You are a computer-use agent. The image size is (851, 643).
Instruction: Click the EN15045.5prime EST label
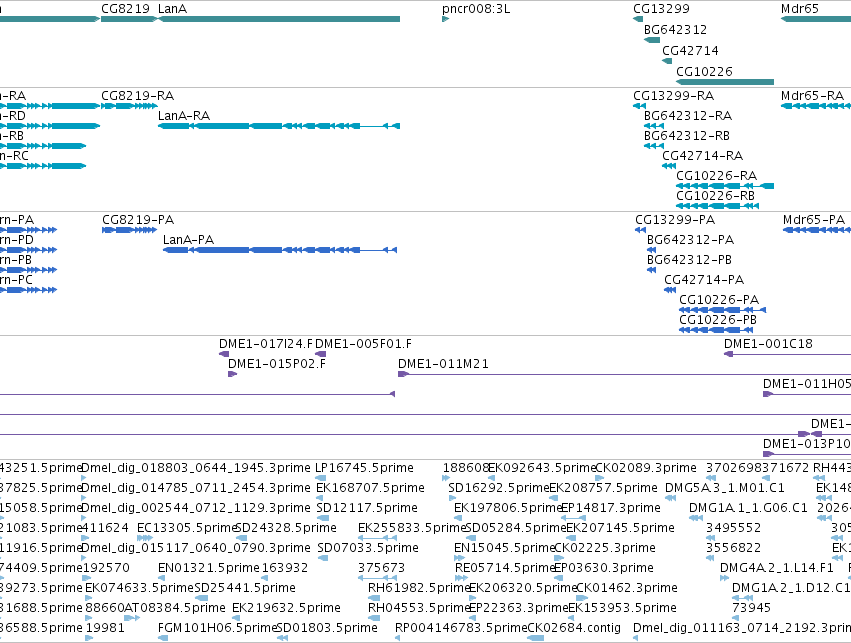(505, 548)
